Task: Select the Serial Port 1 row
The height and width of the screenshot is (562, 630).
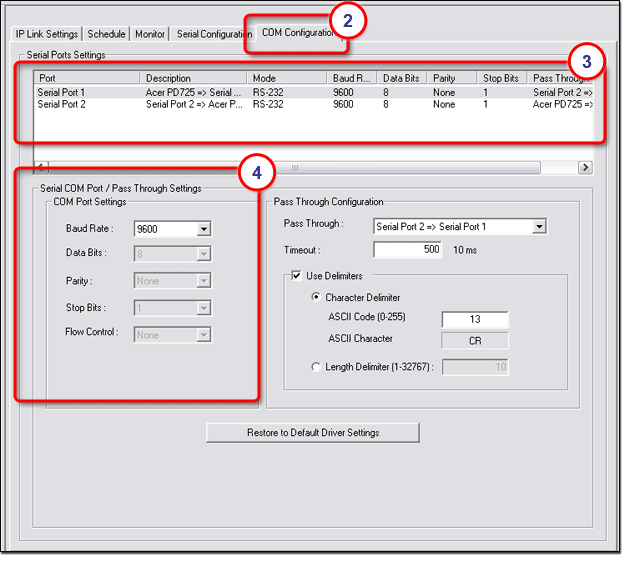Action: (62, 92)
